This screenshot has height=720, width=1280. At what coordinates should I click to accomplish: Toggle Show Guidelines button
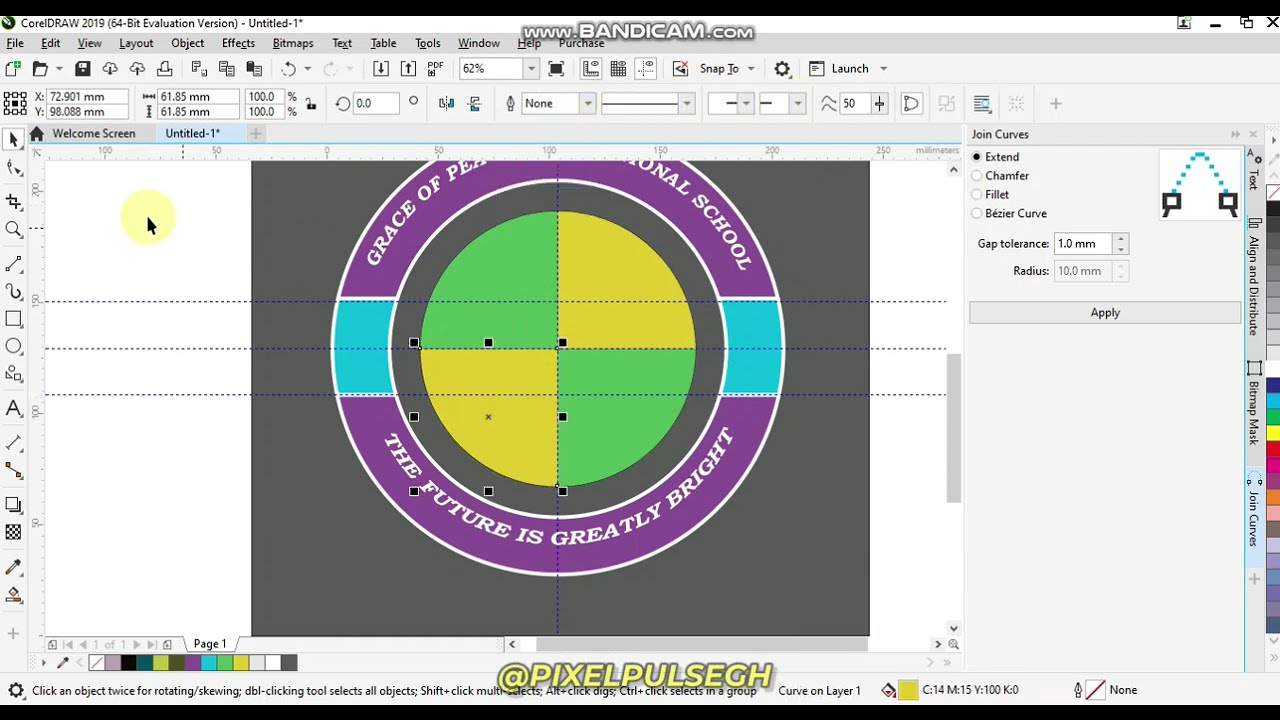[645, 68]
